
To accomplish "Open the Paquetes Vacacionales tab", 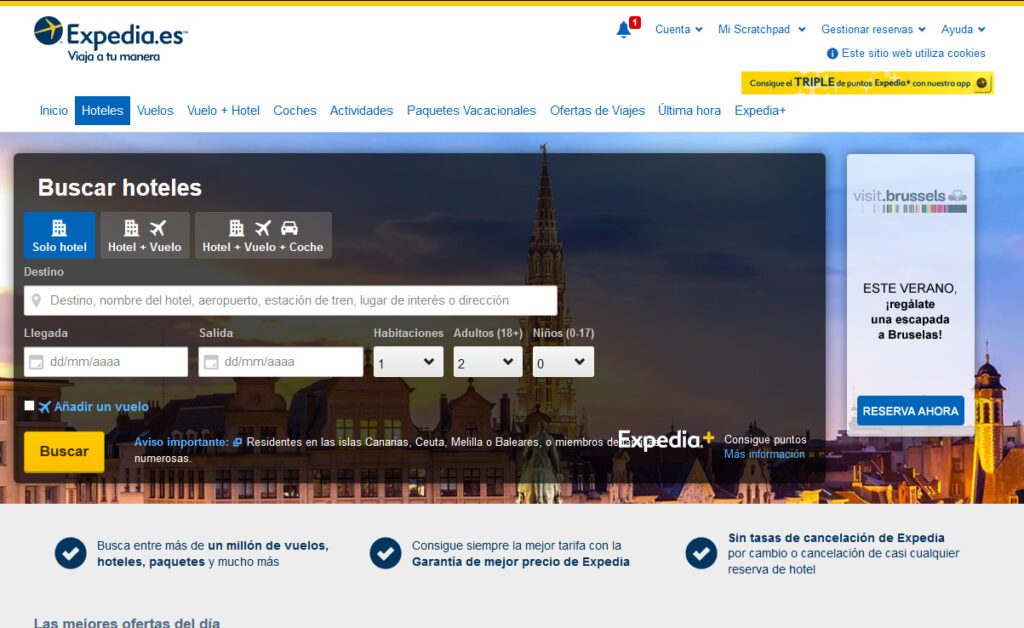I will (x=471, y=111).
